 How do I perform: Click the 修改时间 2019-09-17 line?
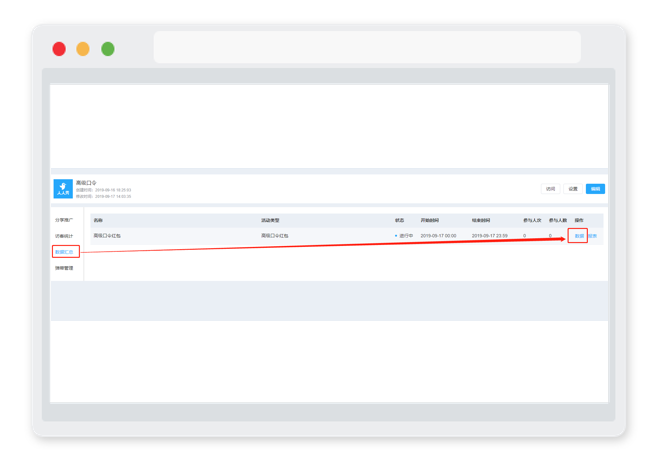pos(104,197)
